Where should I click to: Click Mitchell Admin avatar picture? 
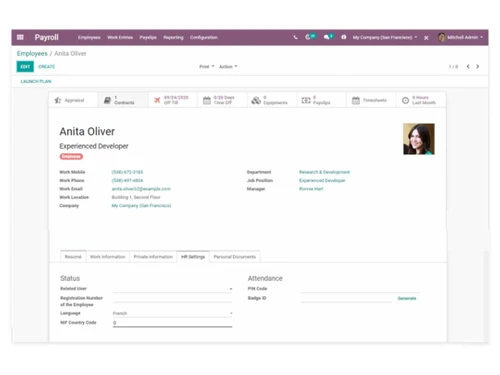click(x=442, y=37)
